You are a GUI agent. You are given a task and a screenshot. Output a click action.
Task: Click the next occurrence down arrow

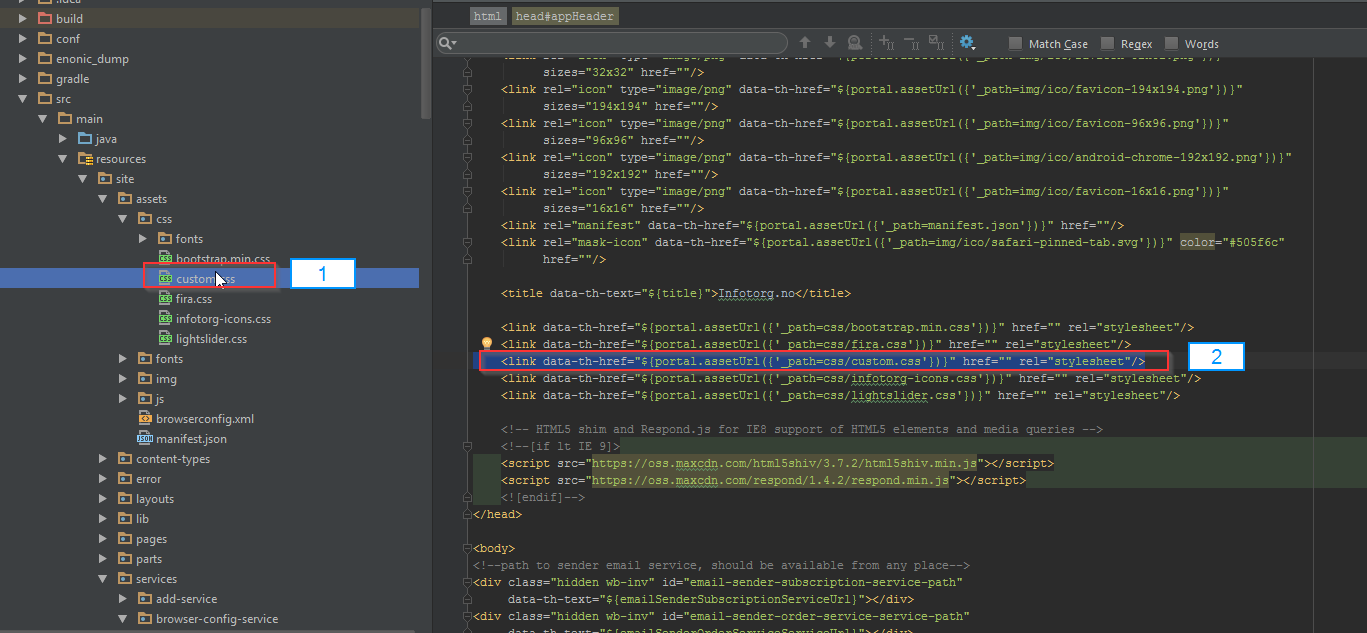(x=829, y=43)
